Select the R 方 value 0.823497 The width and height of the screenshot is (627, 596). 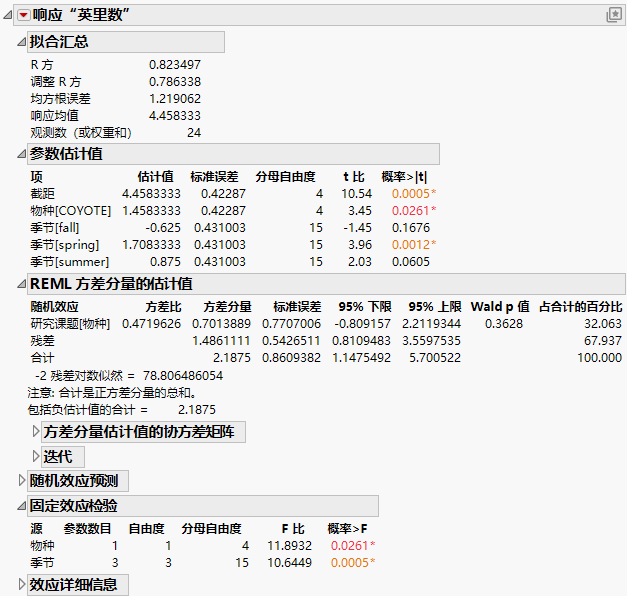(175, 65)
